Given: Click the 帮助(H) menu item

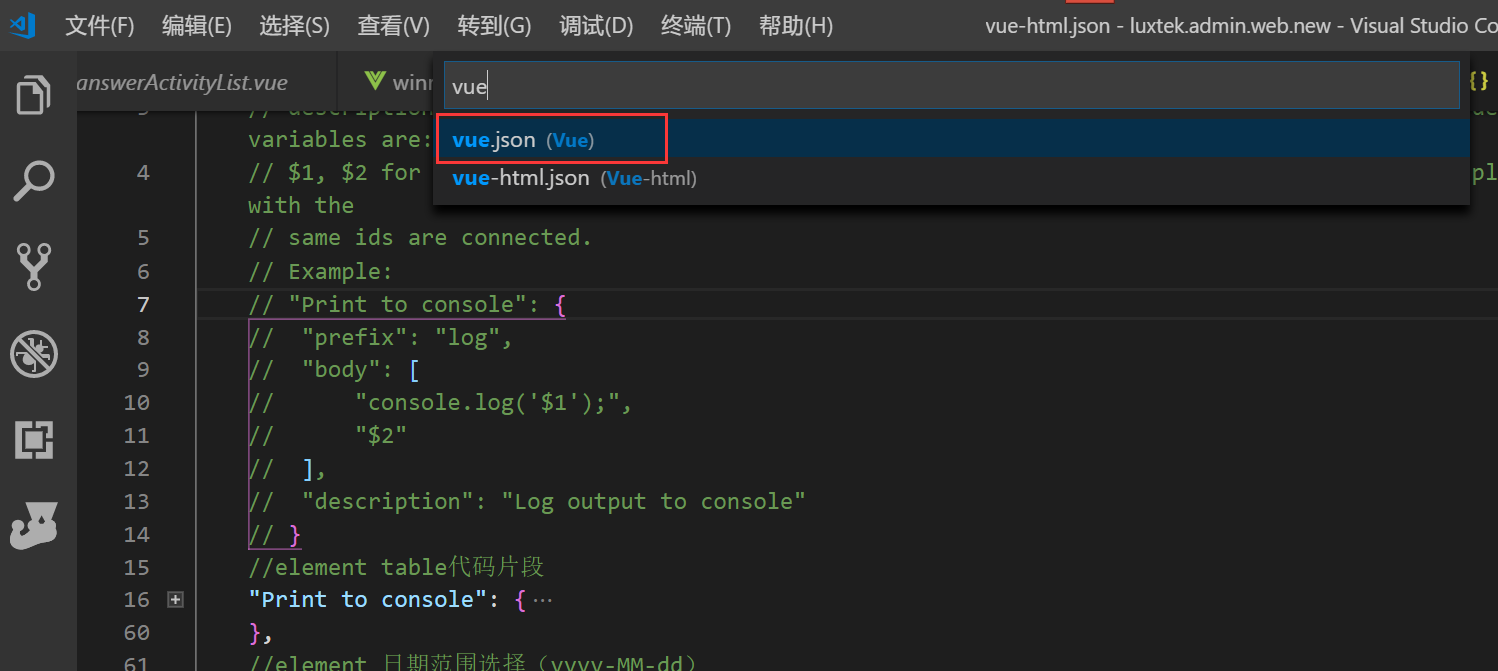Looking at the screenshot, I should [796, 25].
